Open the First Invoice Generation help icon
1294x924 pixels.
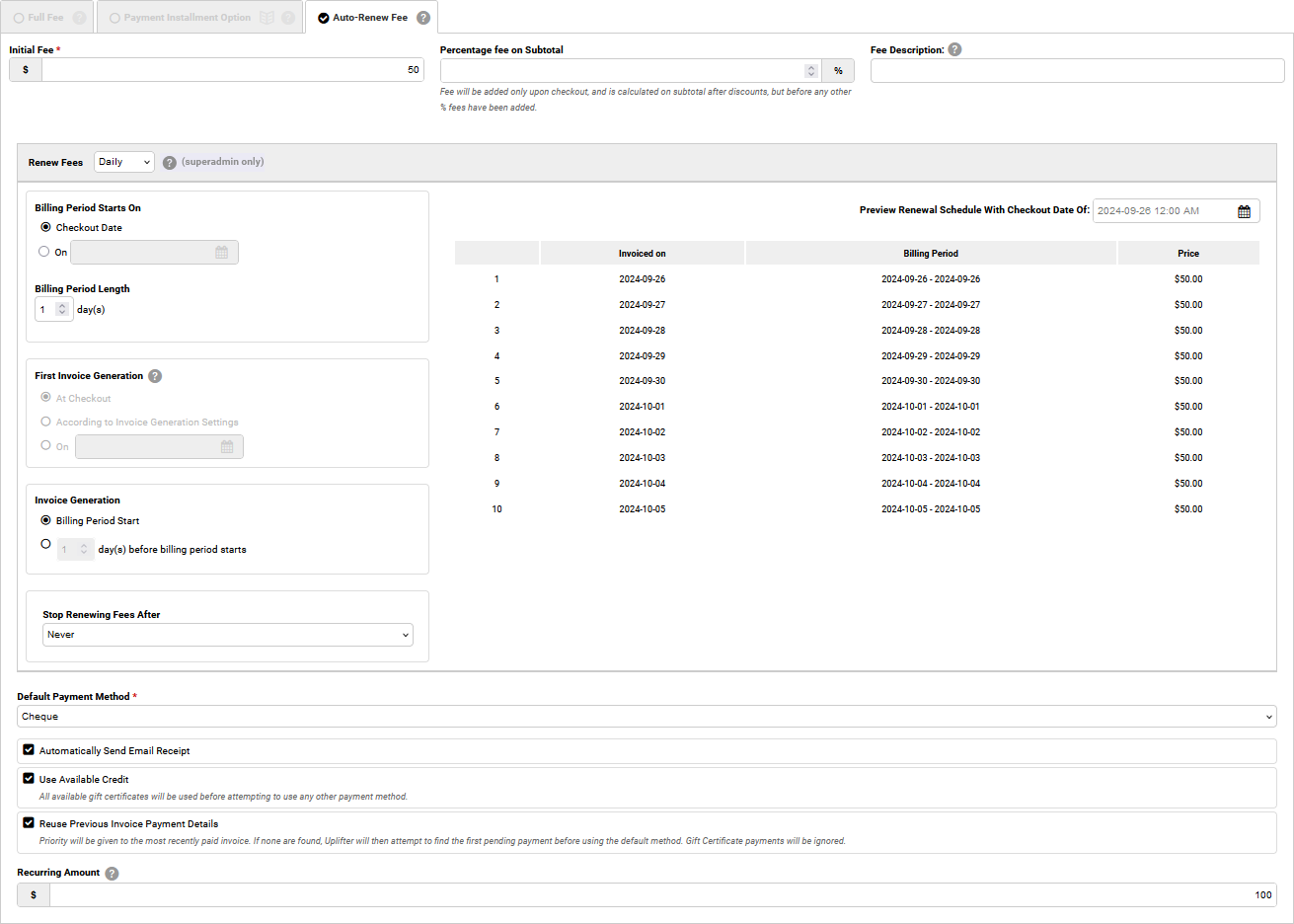(x=155, y=375)
